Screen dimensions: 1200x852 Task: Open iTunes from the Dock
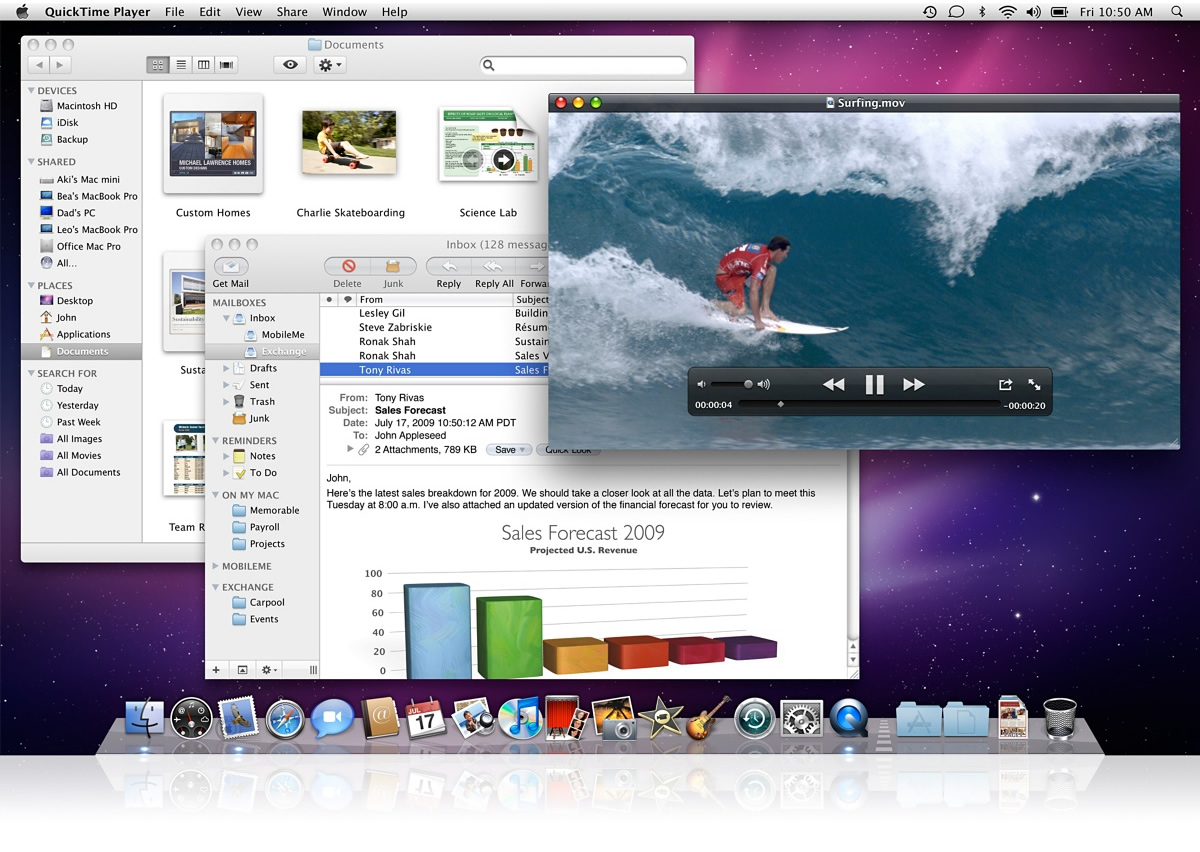coord(520,719)
